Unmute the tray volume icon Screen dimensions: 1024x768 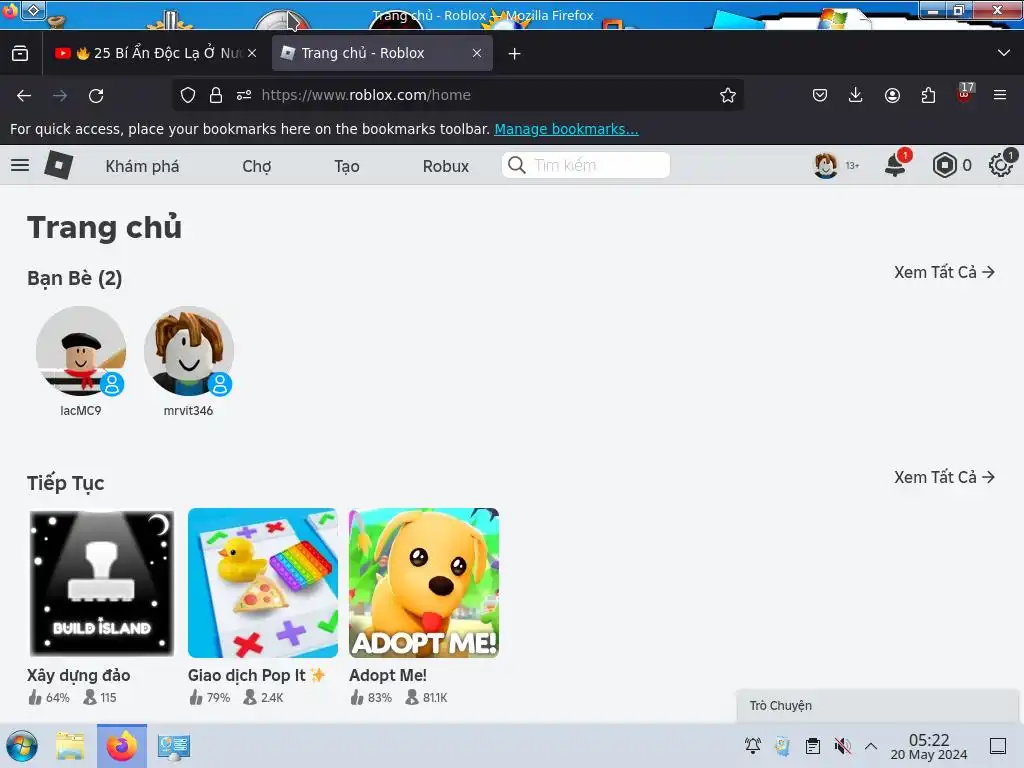843,746
